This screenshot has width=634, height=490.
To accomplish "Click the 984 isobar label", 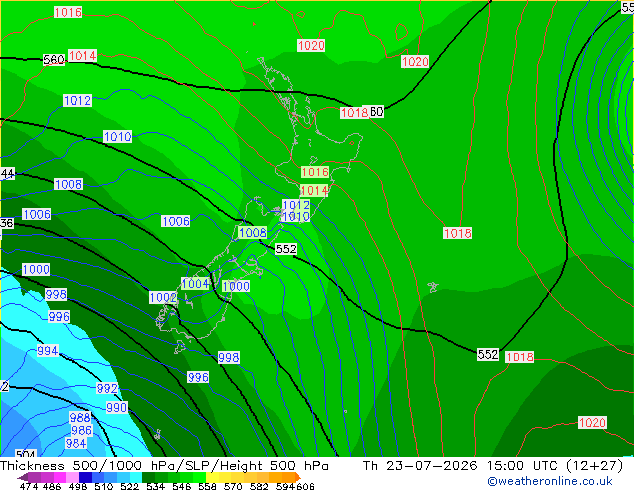I will coord(76,444).
